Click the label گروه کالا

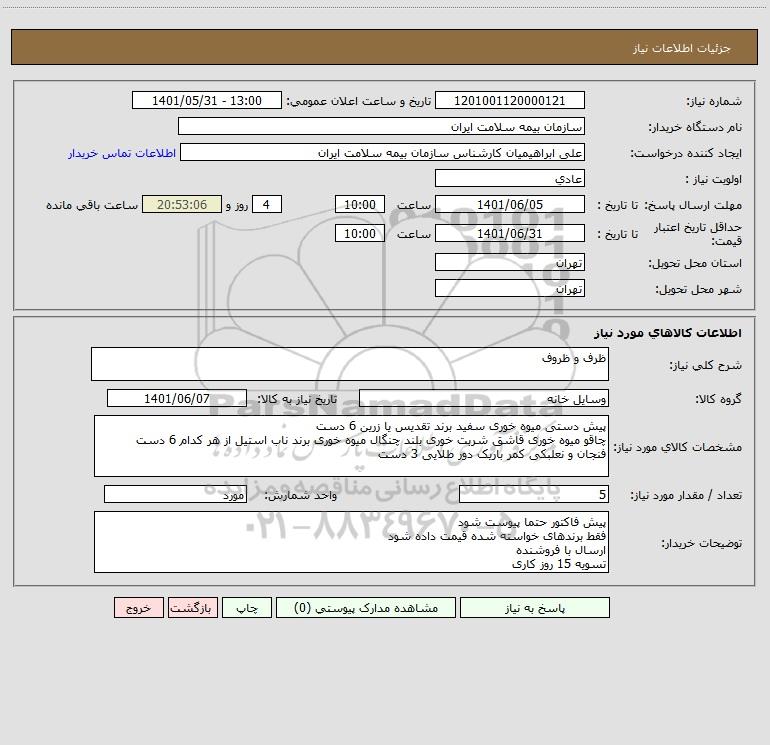pyautogui.click(x=718, y=399)
